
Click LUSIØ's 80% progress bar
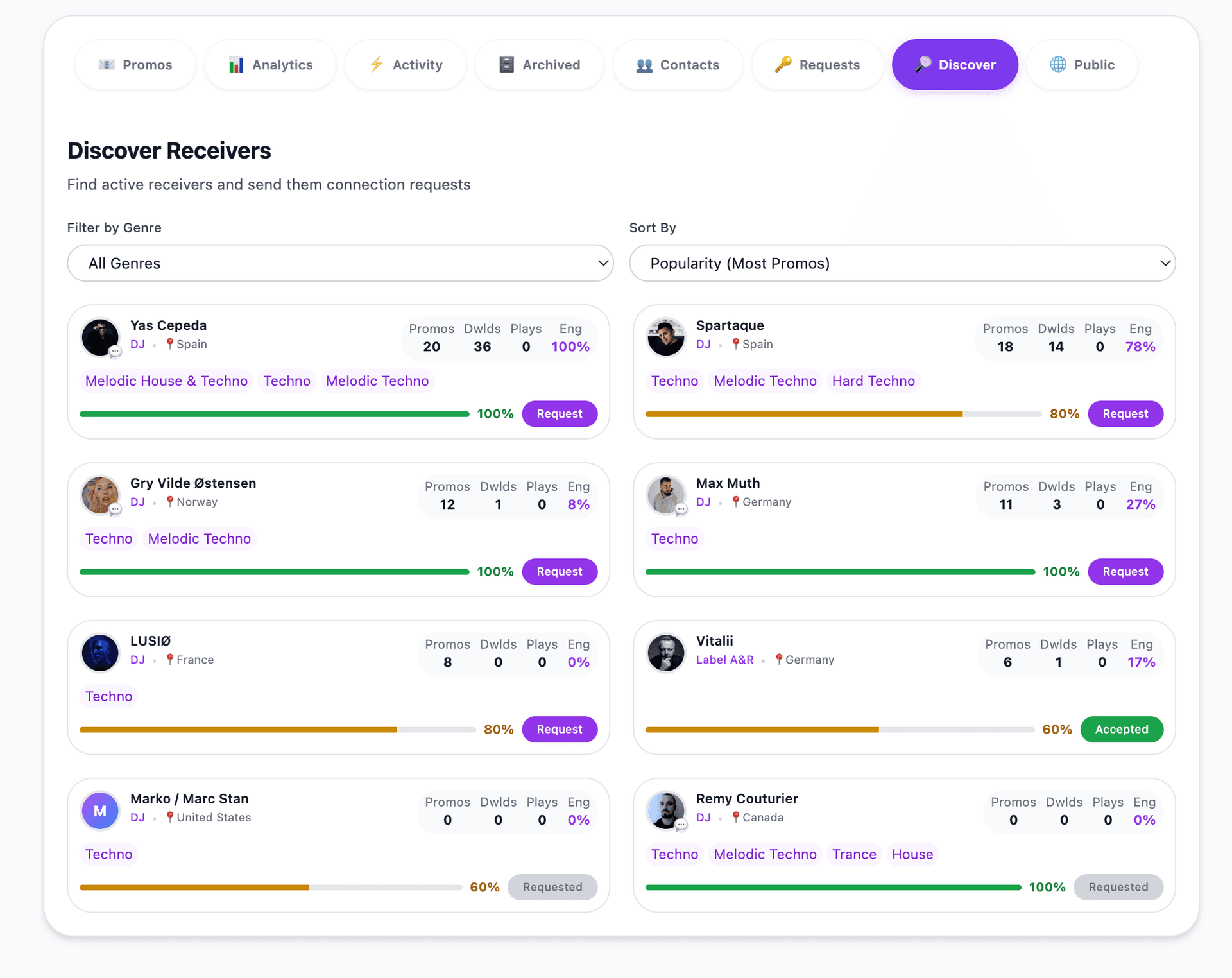pos(277,730)
